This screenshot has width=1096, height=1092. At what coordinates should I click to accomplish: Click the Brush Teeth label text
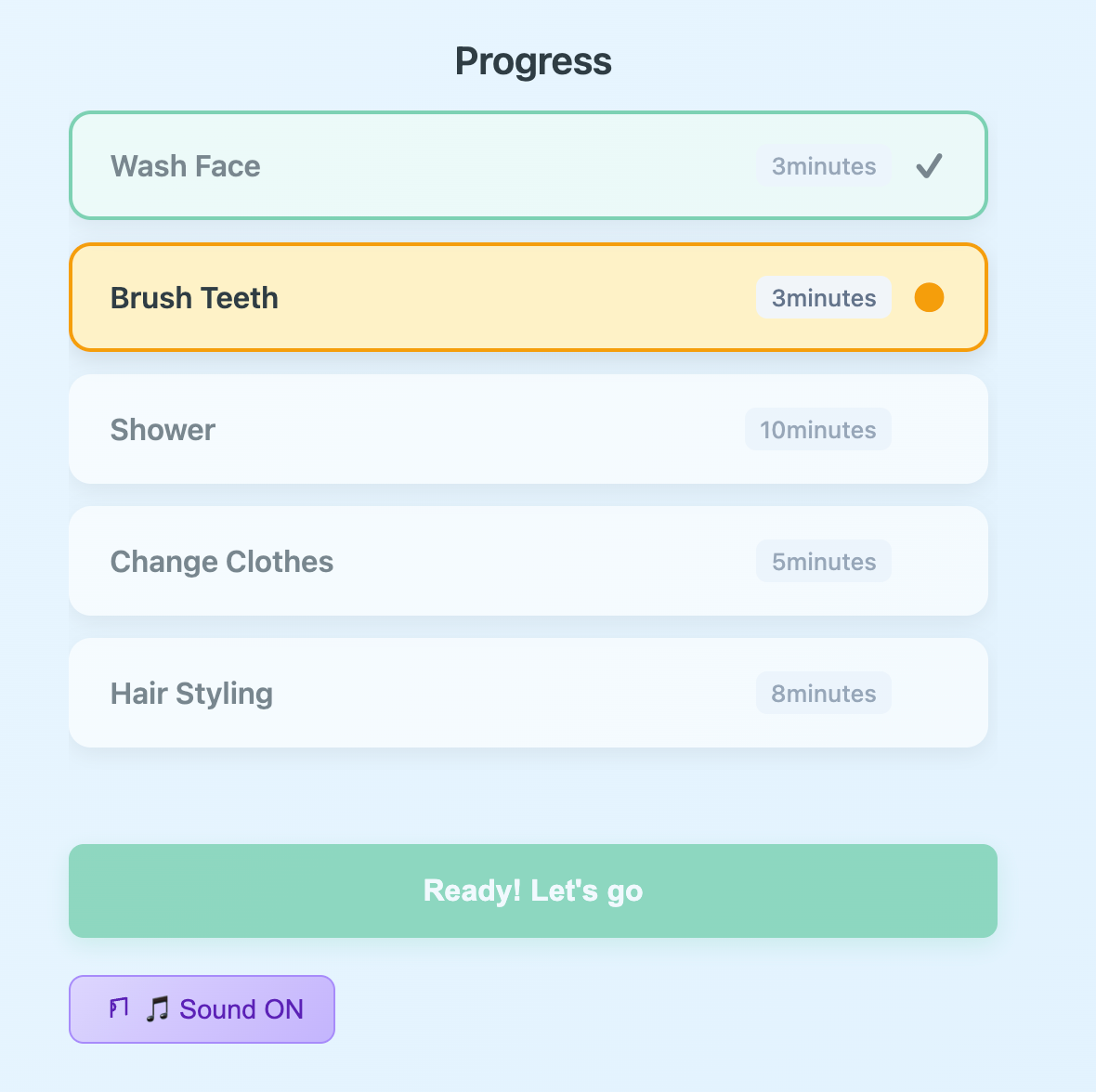click(194, 298)
